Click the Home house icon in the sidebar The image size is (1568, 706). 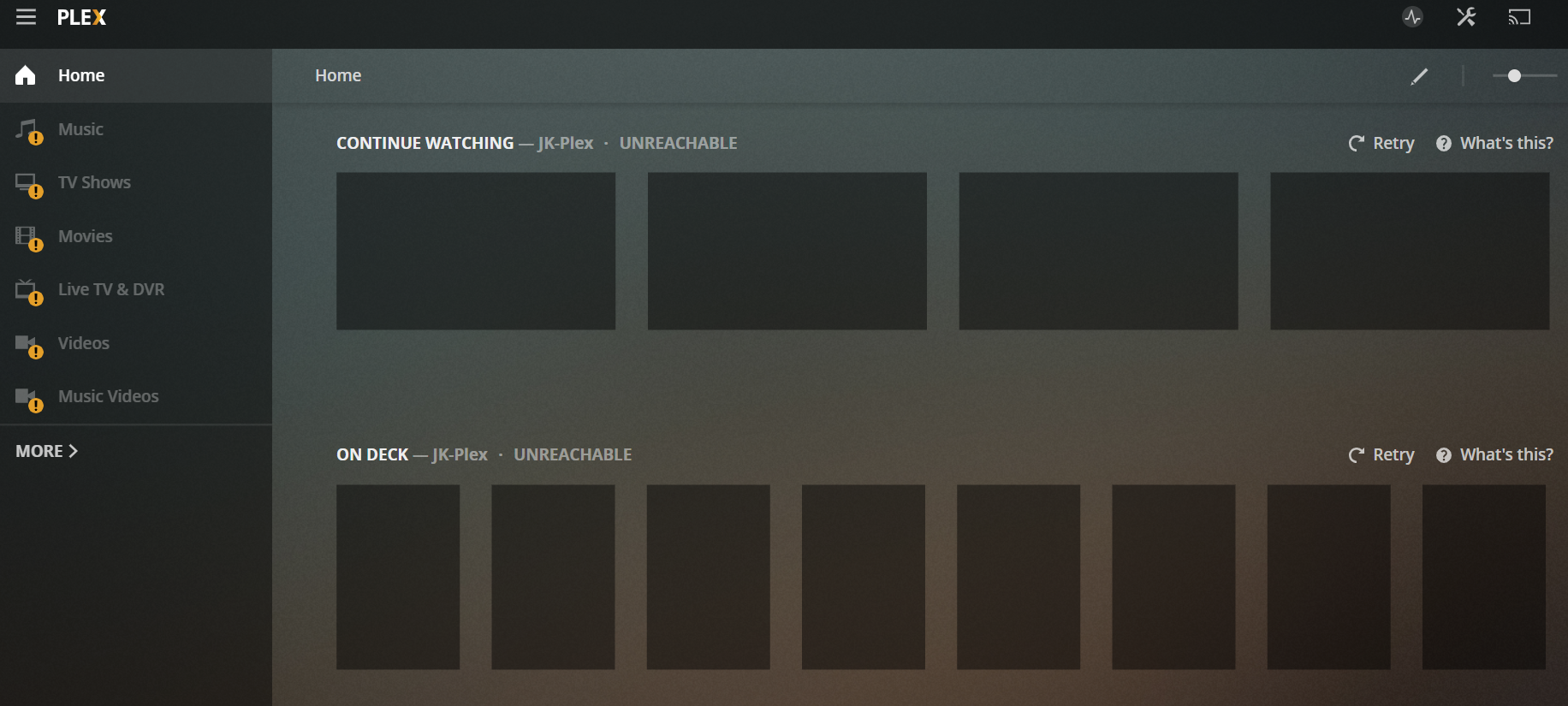coord(26,75)
